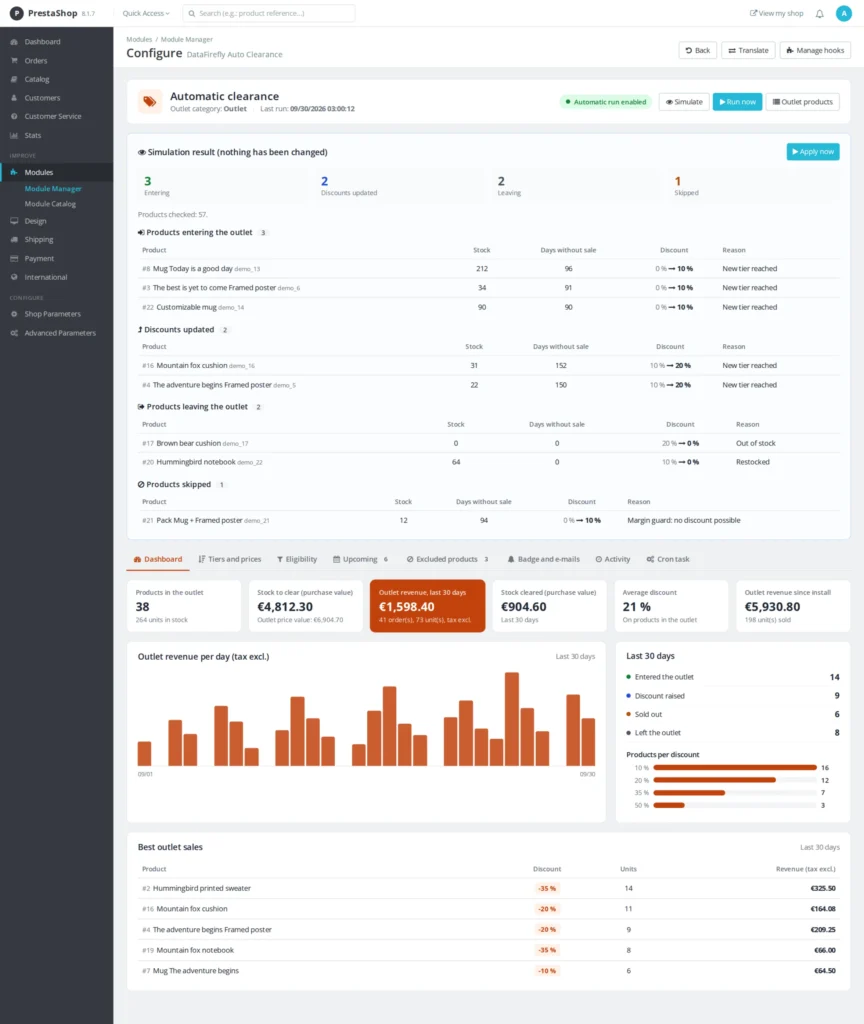Click the Shipping truck icon
The image size is (864, 1024).
click(14, 240)
